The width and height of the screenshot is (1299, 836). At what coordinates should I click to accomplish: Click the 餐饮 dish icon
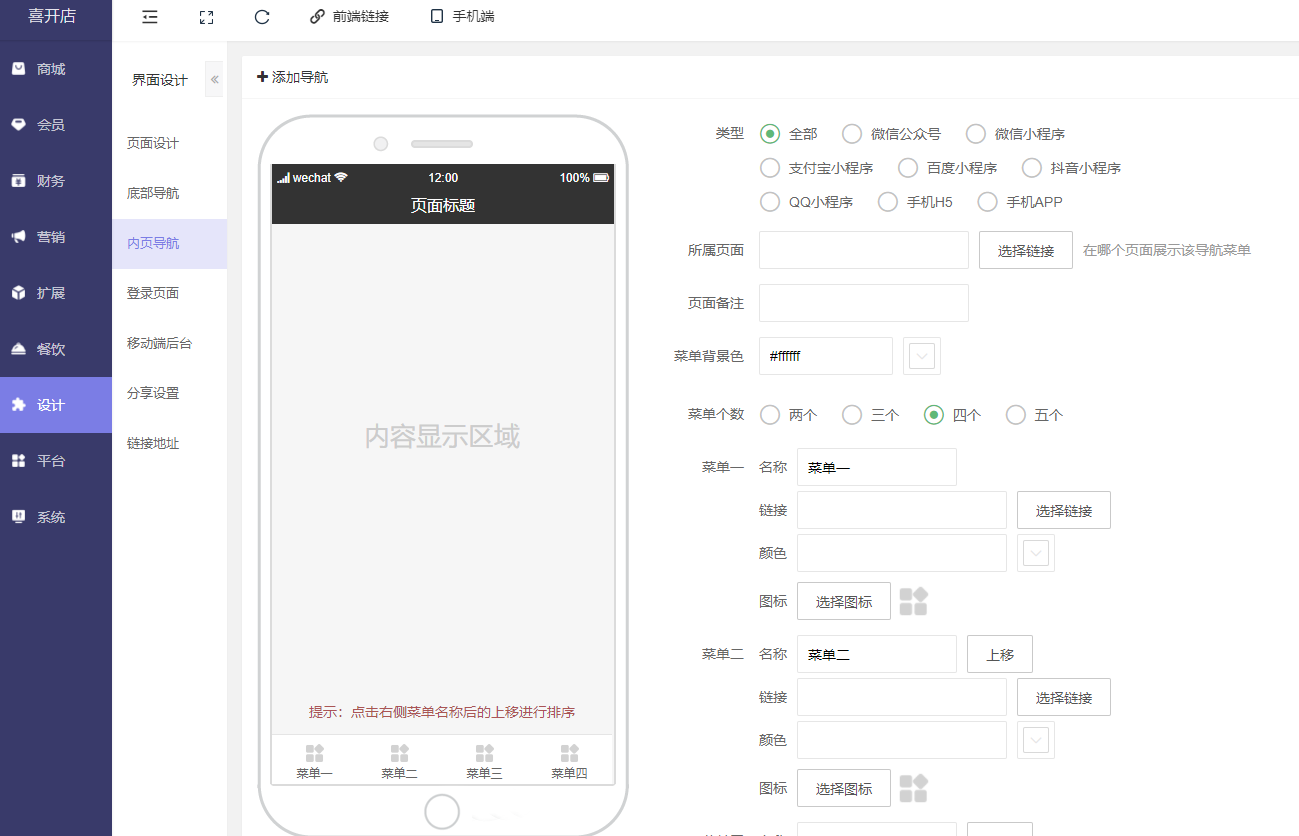click(x=18, y=349)
